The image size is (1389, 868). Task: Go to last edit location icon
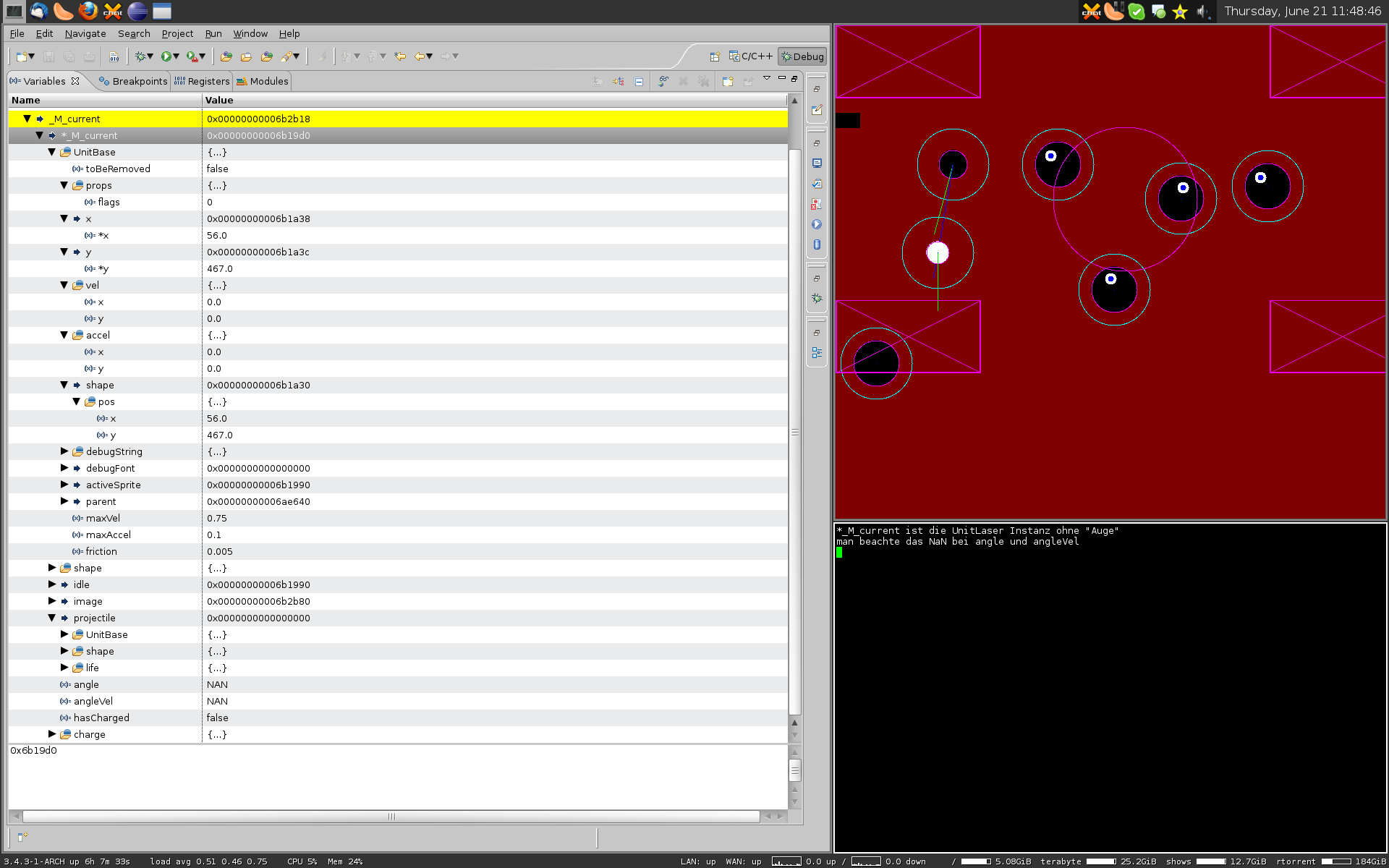point(400,56)
